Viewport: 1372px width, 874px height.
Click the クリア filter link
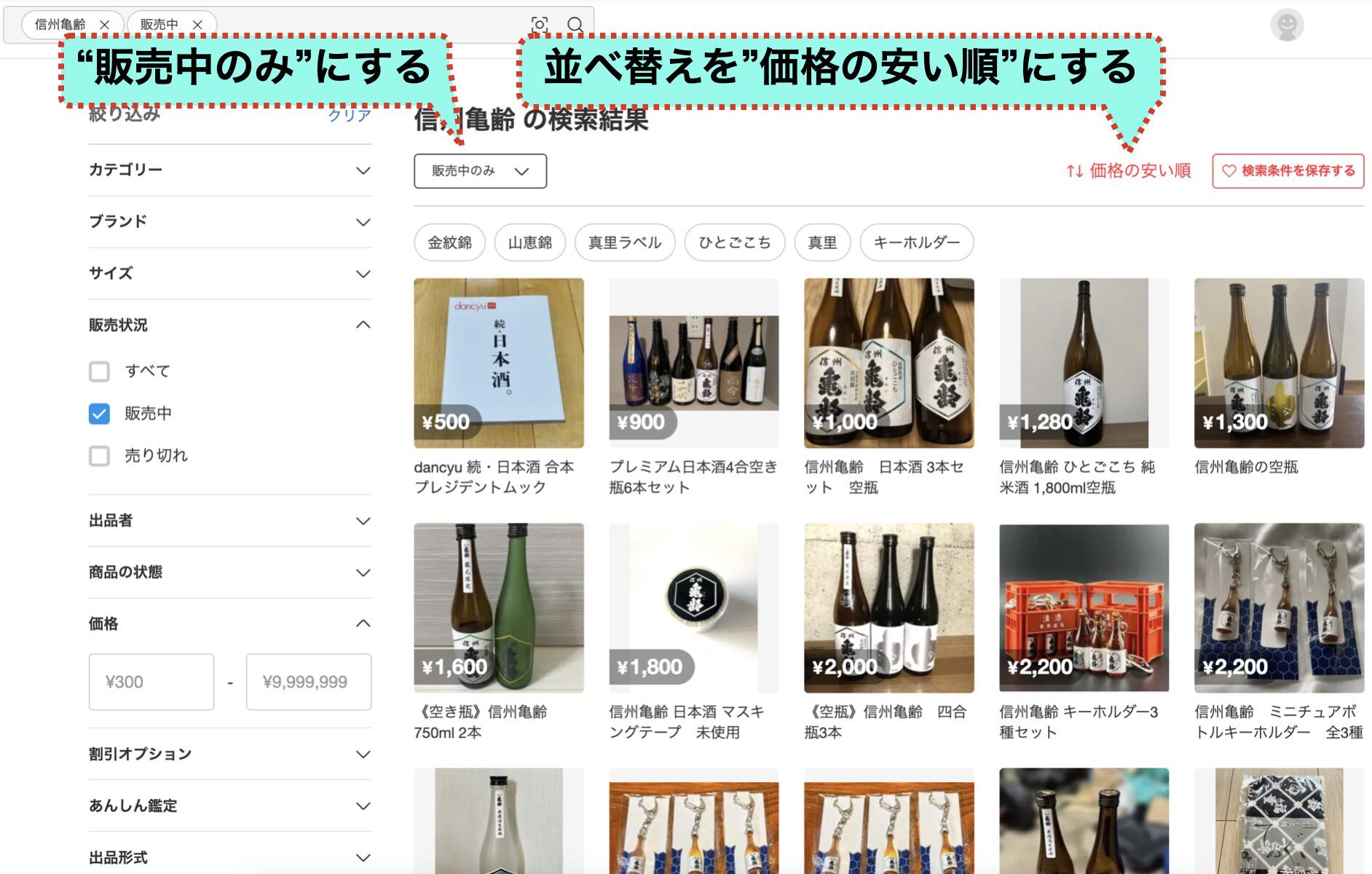[x=349, y=115]
